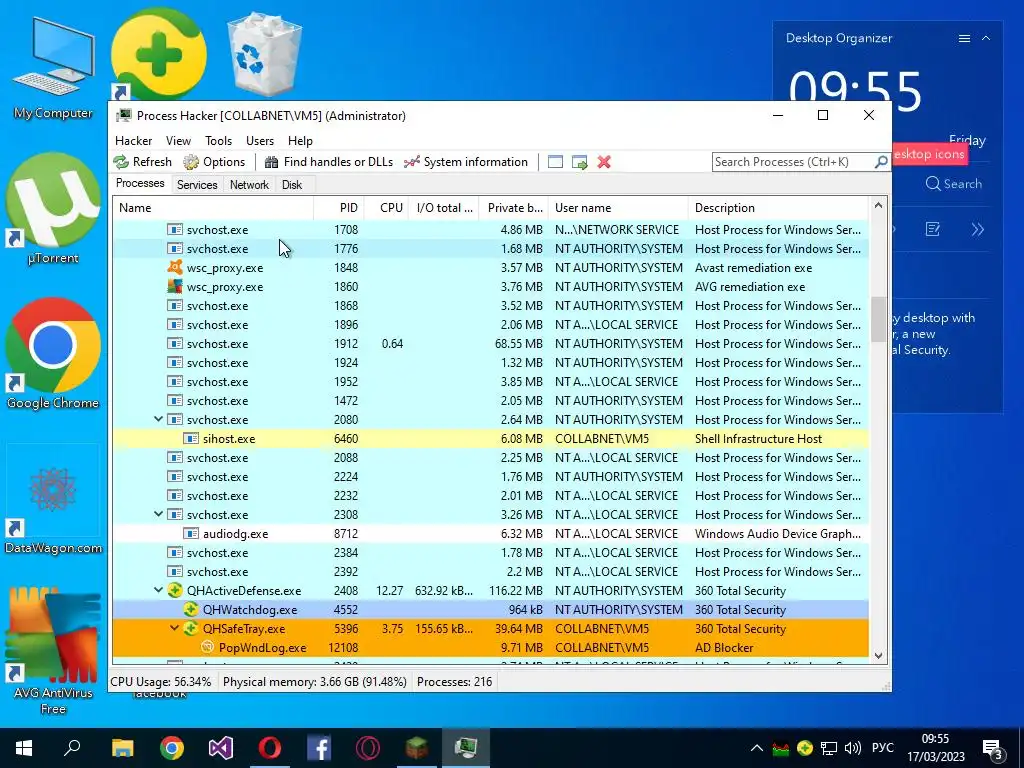Open the Users menu

point(260,140)
